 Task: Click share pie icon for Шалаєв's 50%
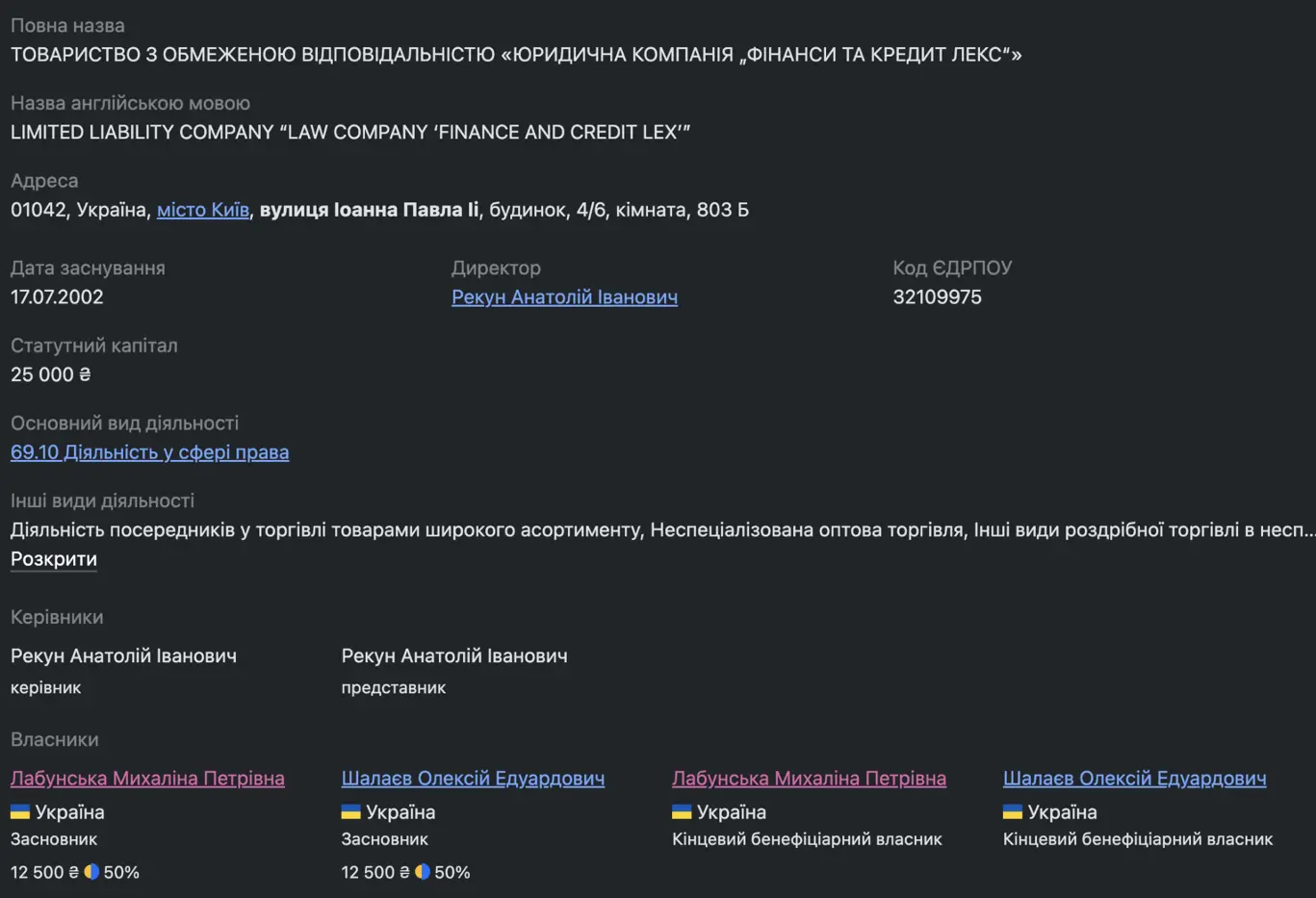tap(423, 872)
